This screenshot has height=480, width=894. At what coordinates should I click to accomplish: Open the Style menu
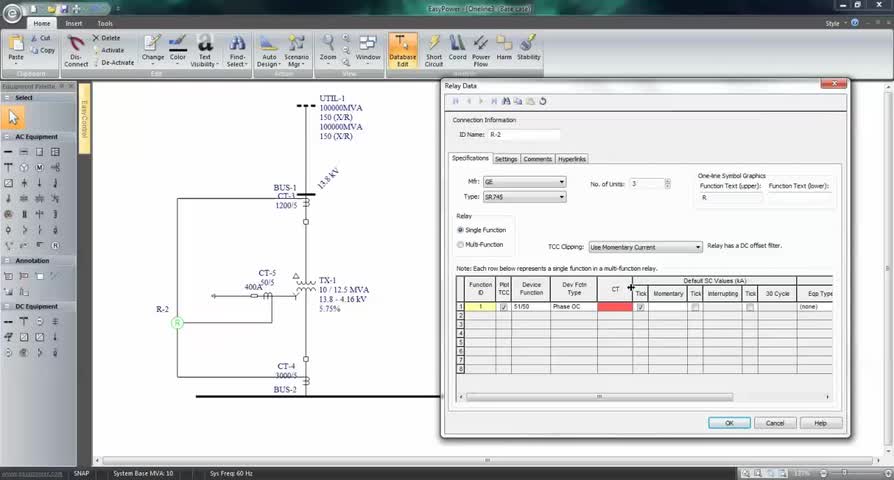835,23
